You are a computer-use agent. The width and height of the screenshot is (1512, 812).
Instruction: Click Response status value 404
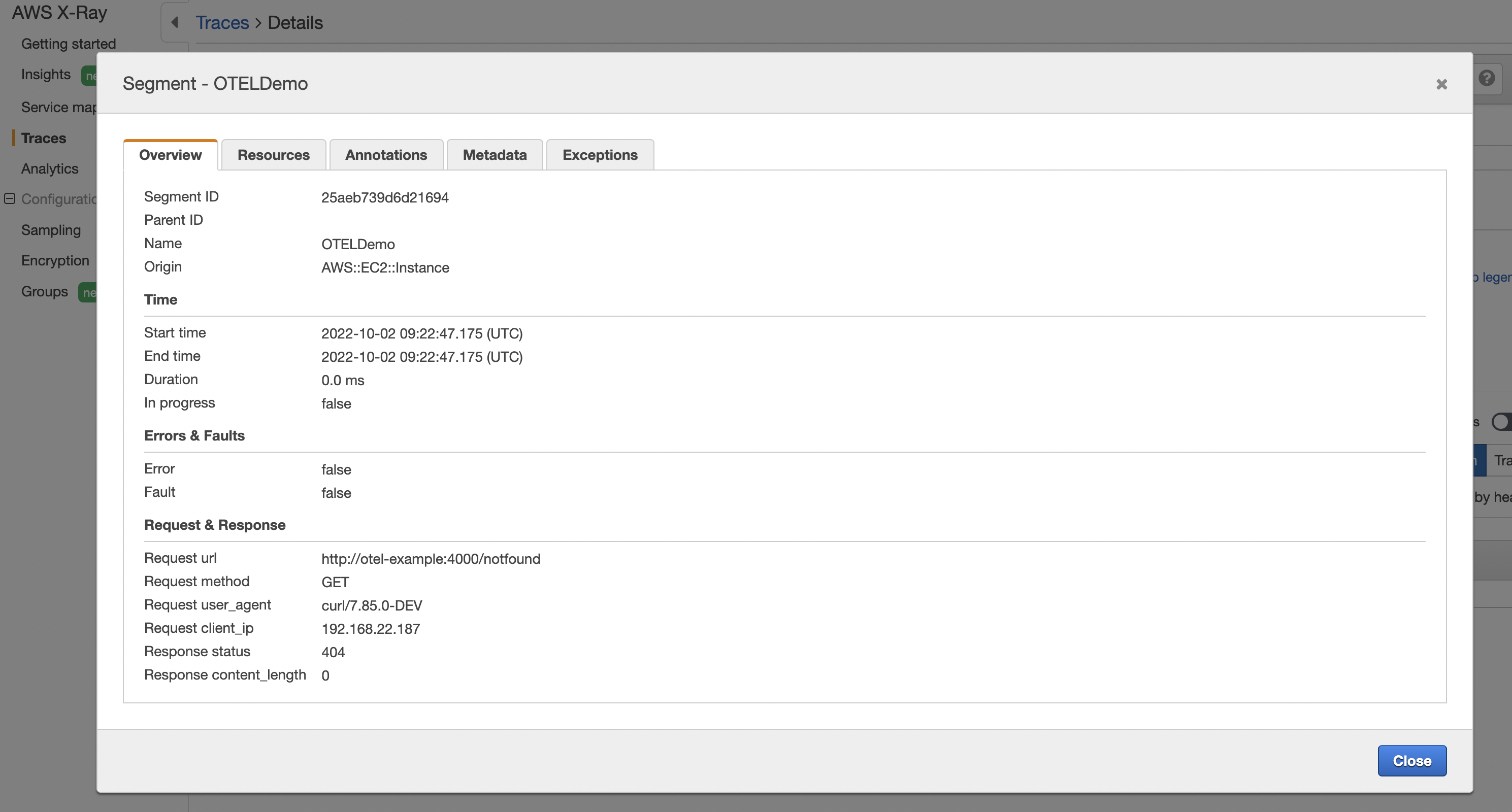click(x=333, y=652)
